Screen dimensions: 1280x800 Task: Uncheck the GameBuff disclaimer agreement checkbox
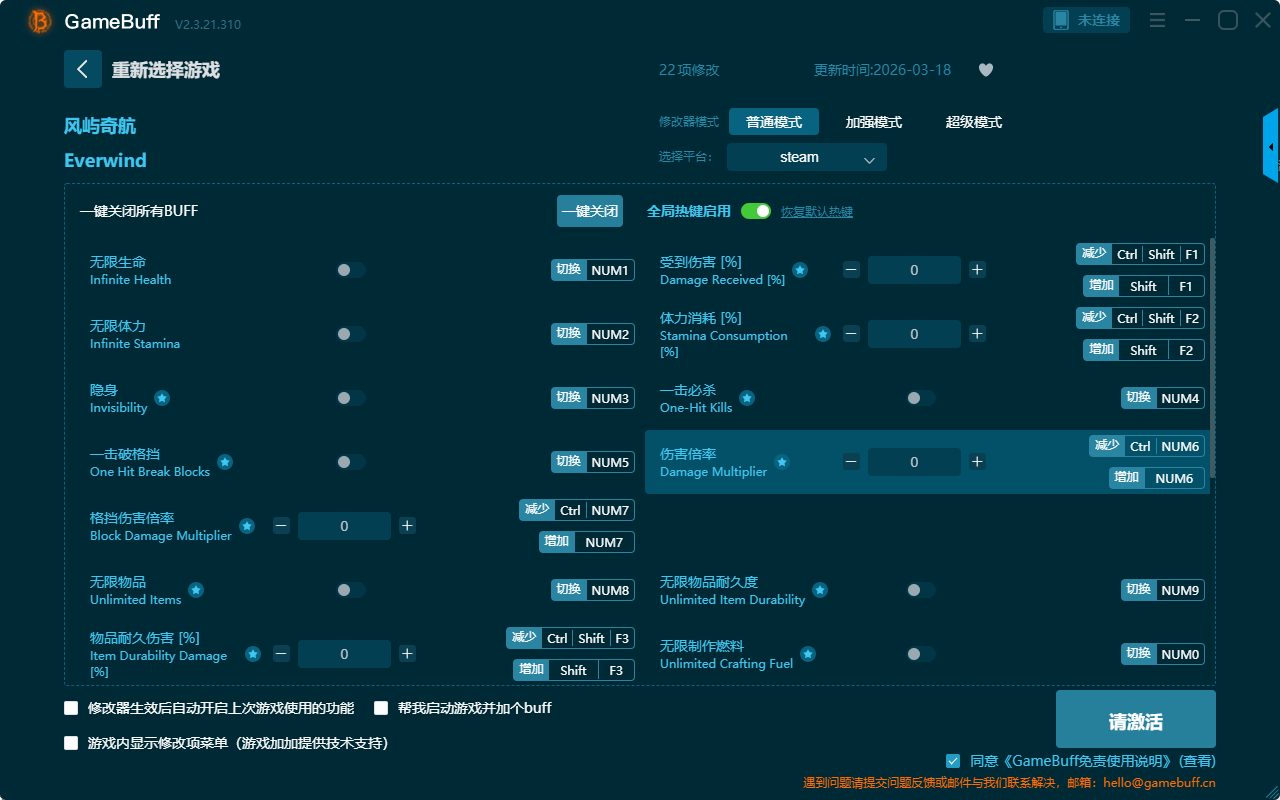pyautogui.click(x=953, y=760)
